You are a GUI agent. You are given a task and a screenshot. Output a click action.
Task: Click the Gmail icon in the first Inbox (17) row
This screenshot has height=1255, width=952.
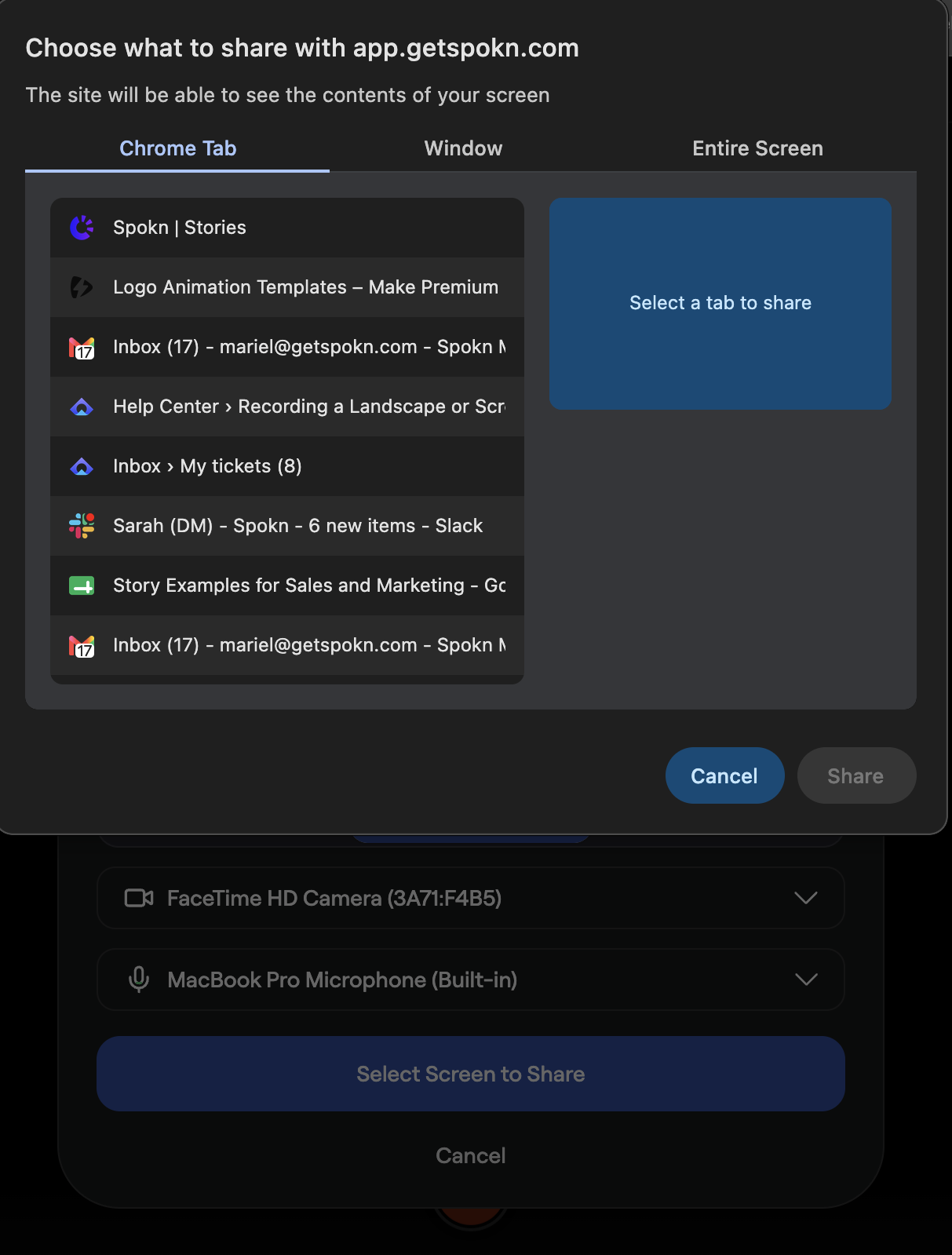point(82,347)
